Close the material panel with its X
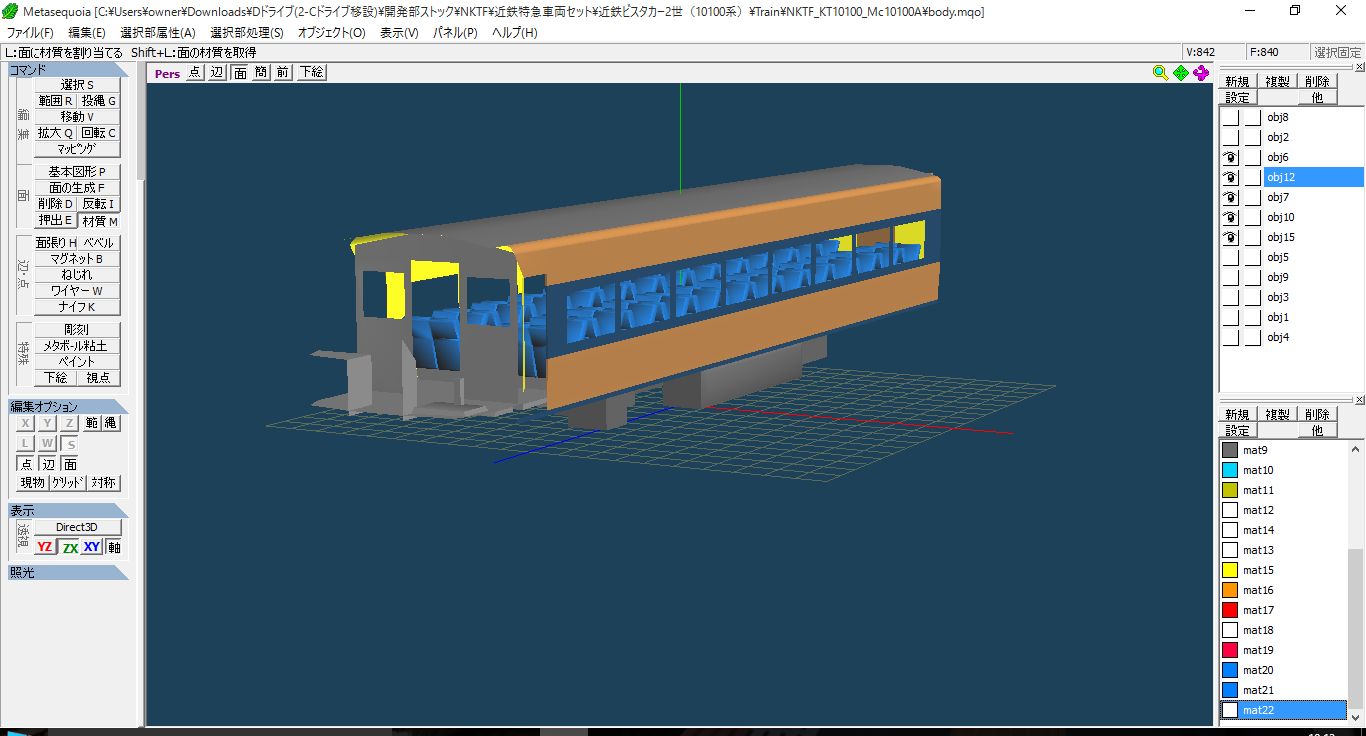The height and width of the screenshot is (736, 1366). point(1359,400)
